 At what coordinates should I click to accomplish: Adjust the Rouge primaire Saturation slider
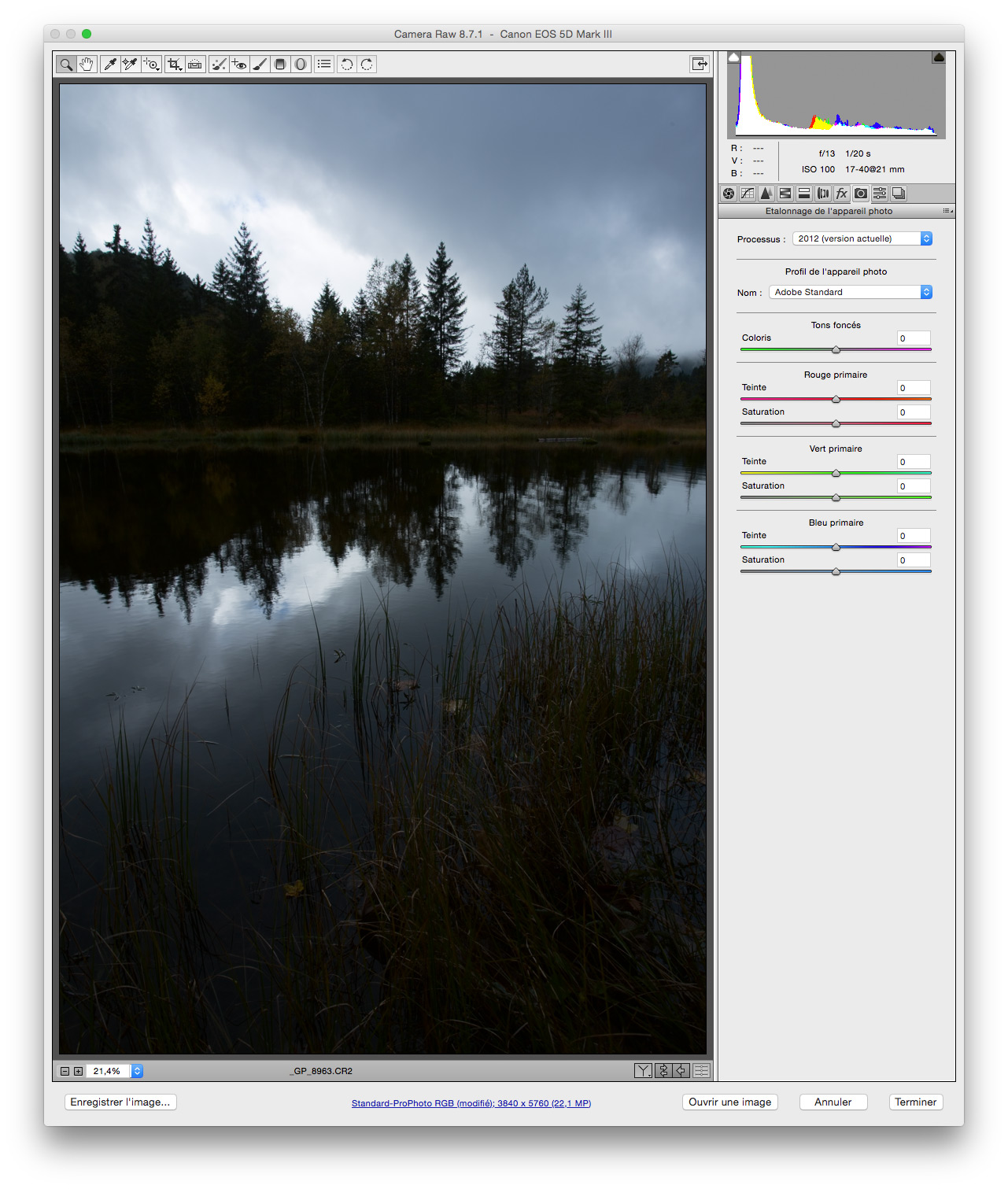(x=836, y=423)
